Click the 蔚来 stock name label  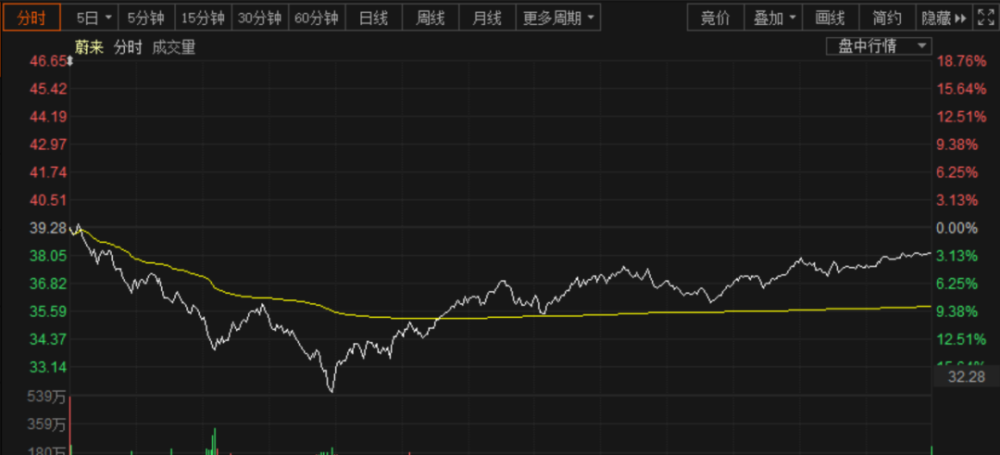pos(89,47)
